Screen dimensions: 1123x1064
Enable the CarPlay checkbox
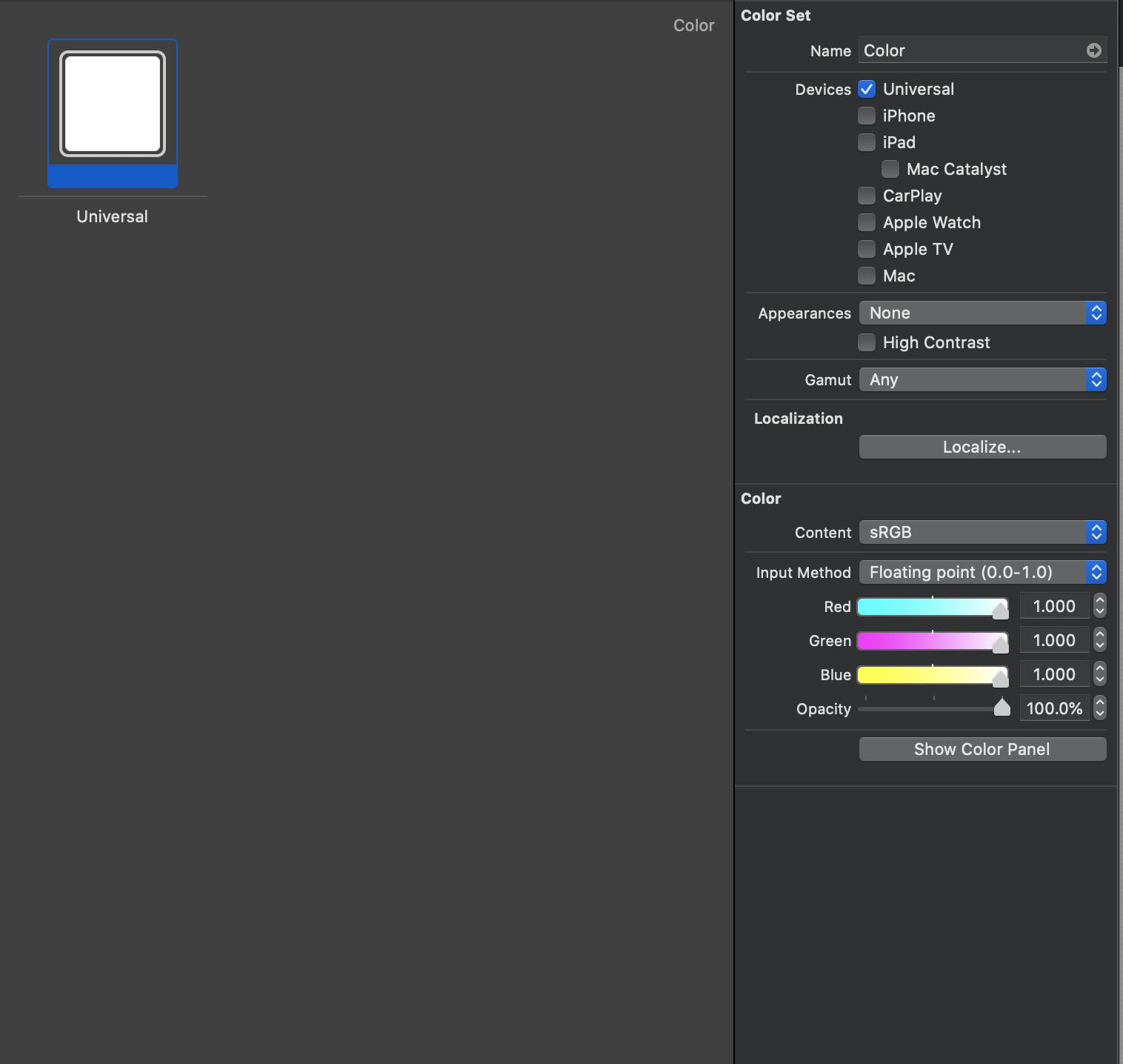point(867,196)
